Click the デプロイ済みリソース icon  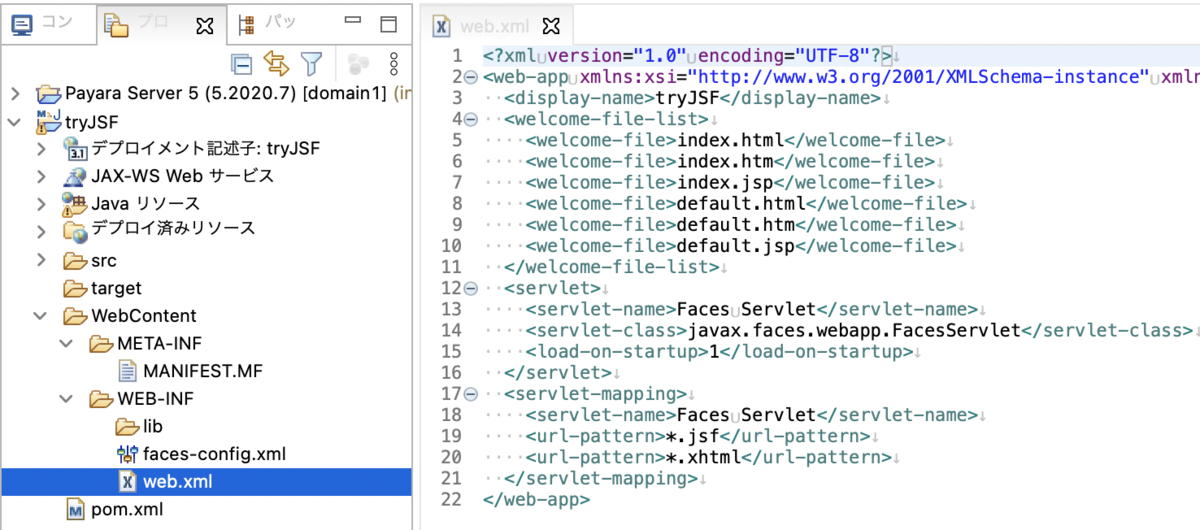75,230
